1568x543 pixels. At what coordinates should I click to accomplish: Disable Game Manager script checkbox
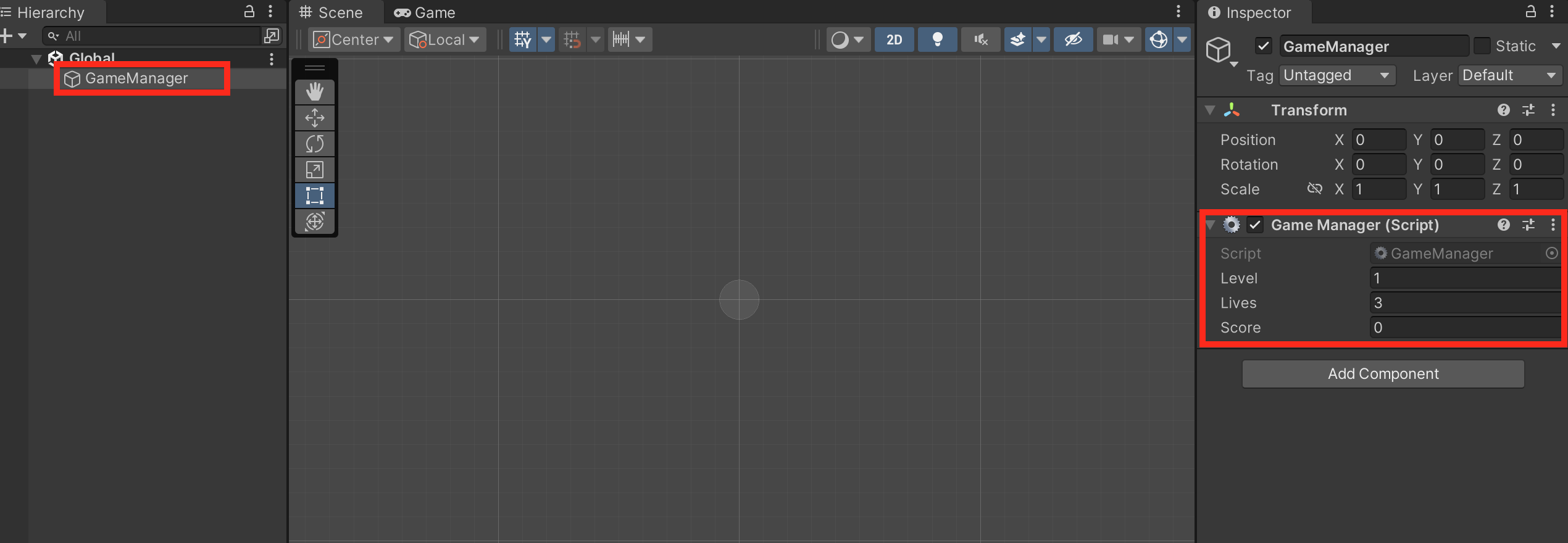[1255, 225]
